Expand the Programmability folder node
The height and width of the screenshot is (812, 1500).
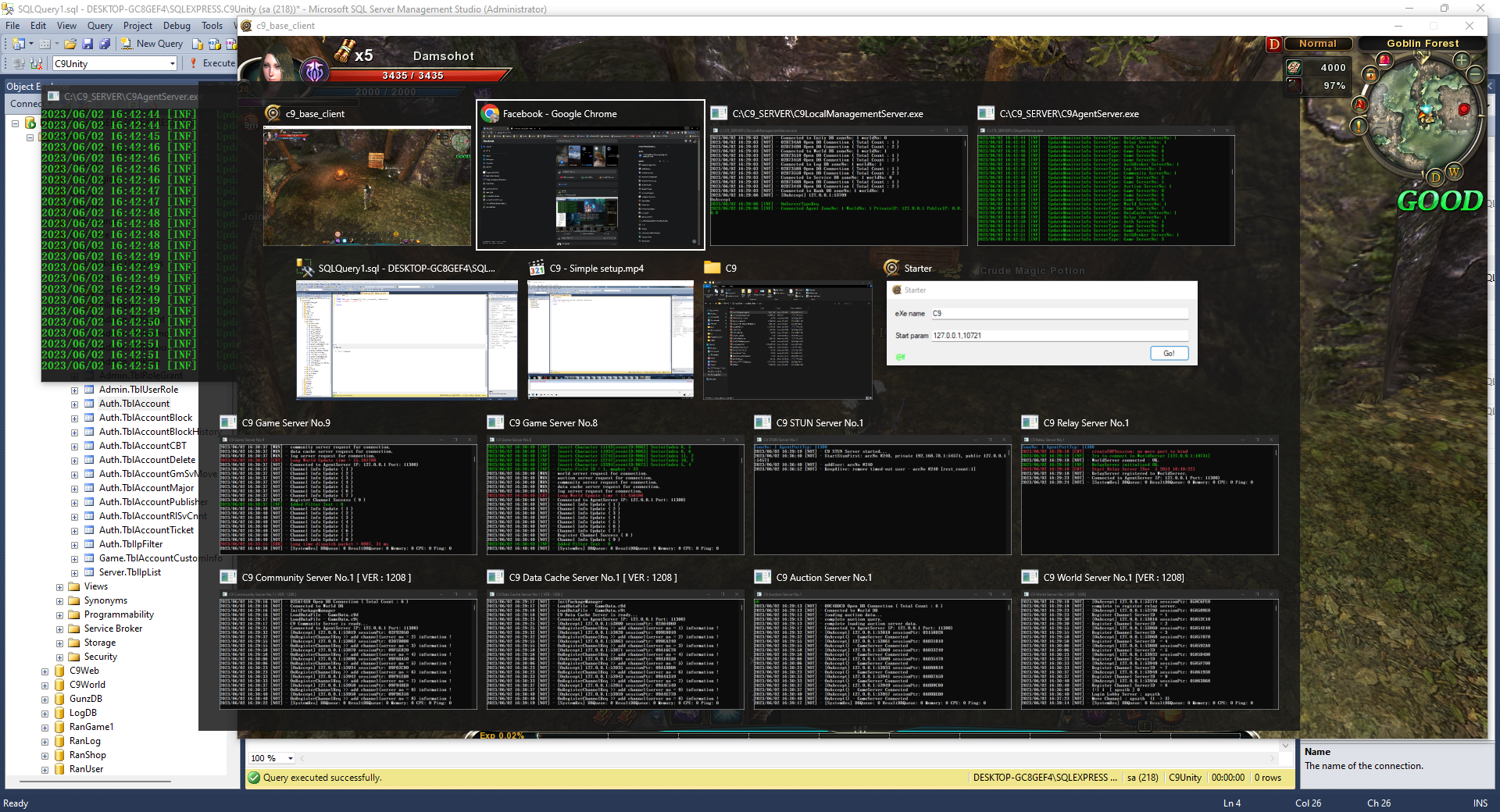point(59,615)
